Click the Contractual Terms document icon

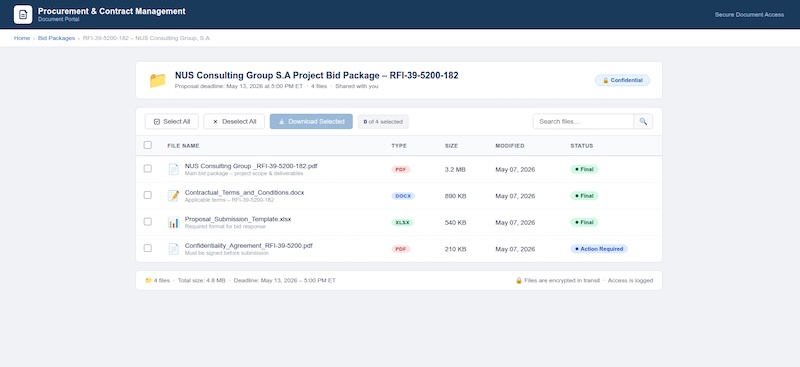(173, 195)
